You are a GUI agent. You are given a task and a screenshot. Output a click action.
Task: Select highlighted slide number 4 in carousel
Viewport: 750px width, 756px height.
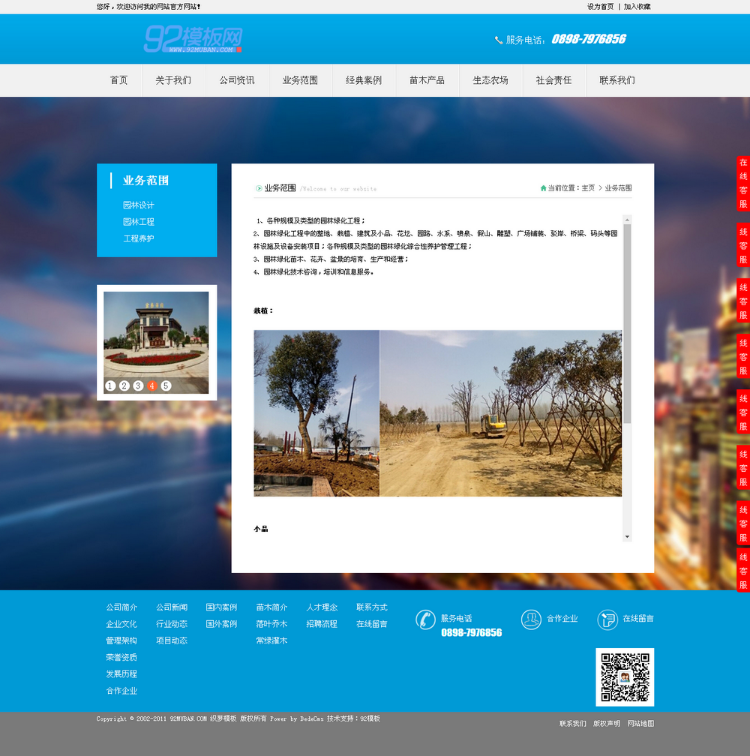[152, 386]
